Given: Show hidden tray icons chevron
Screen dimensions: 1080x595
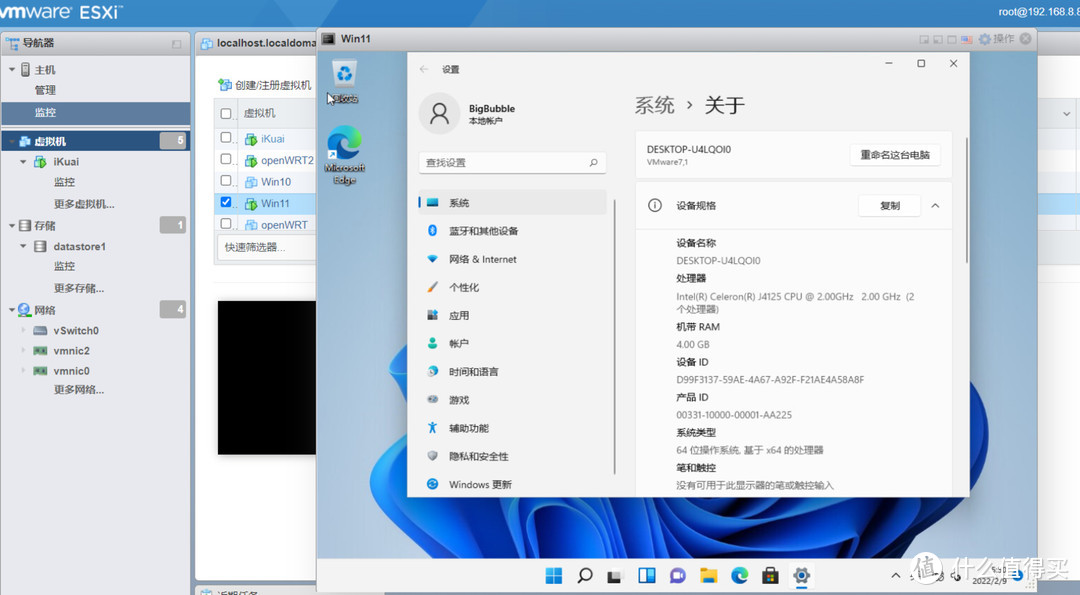Looking at the screenshot, I should coord(895,576).
